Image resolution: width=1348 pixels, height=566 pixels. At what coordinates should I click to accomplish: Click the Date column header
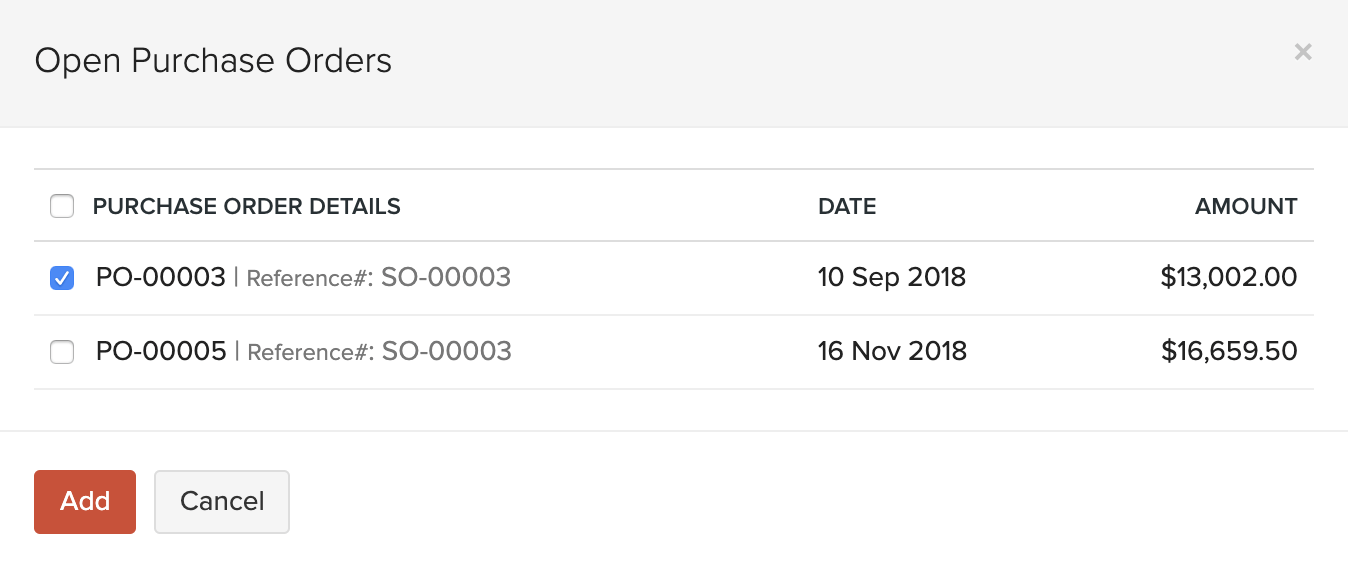pos(846,207)
